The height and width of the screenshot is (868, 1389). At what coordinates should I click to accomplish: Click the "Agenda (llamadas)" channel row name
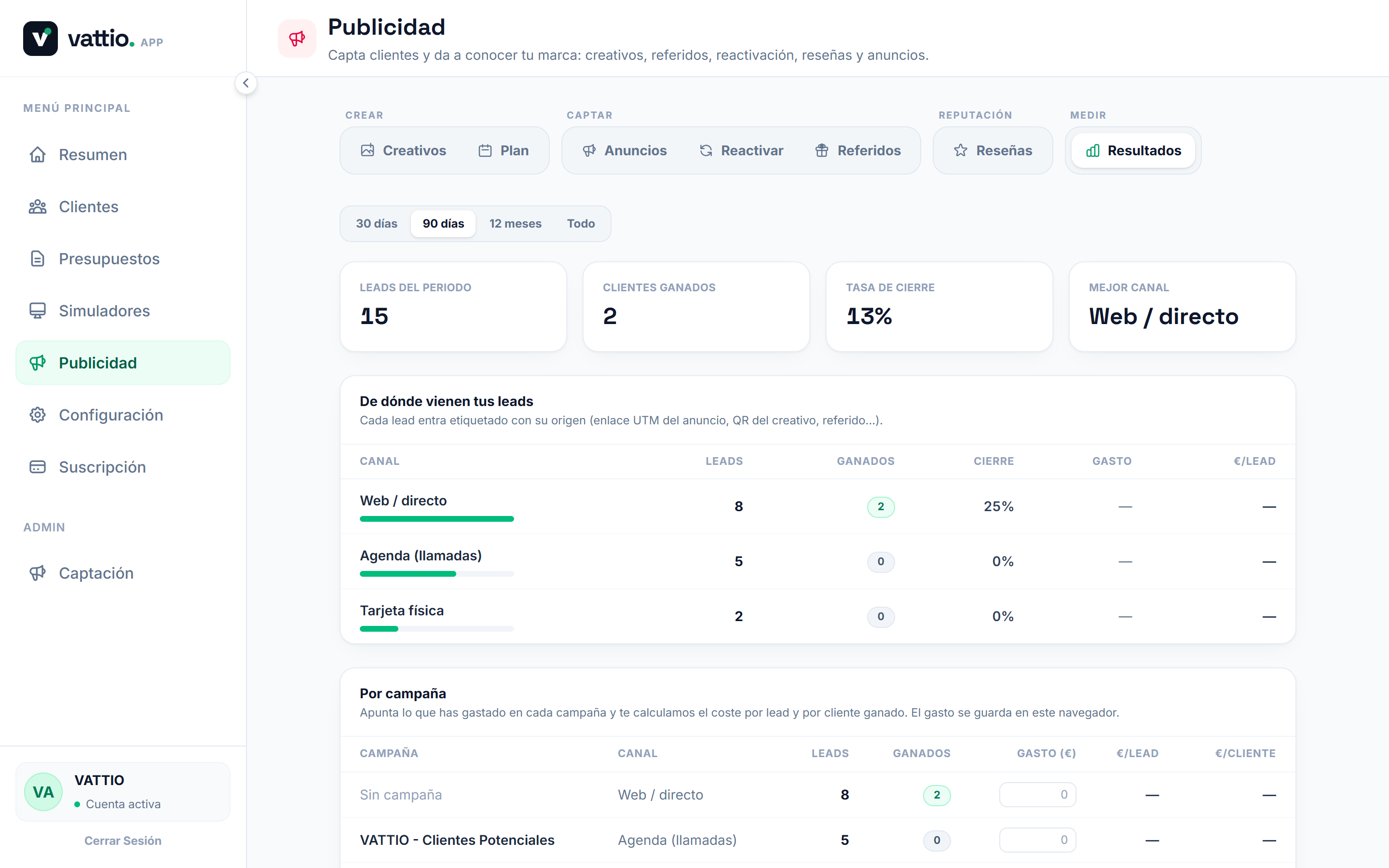pyautogui.click(x=421, y=556)
